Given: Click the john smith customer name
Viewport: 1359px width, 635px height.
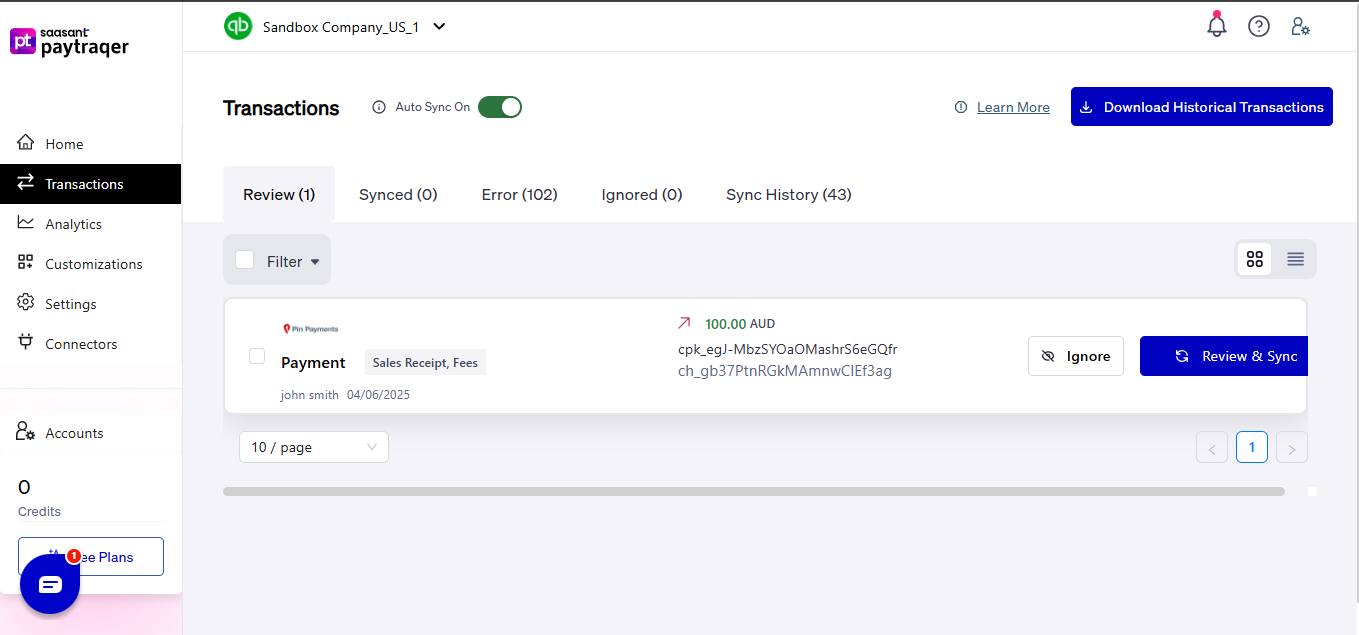Looking at the screenshot, I should (310, 394).
